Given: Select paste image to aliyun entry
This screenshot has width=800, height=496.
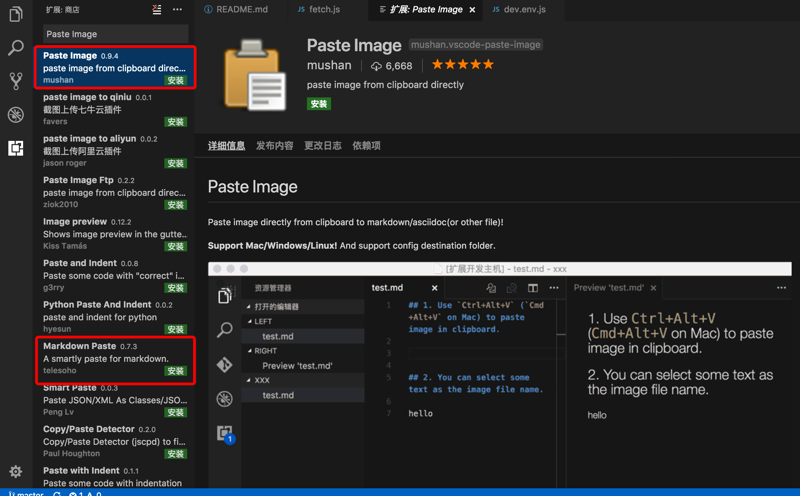Looking at the screenshot, I should (115, 151).
